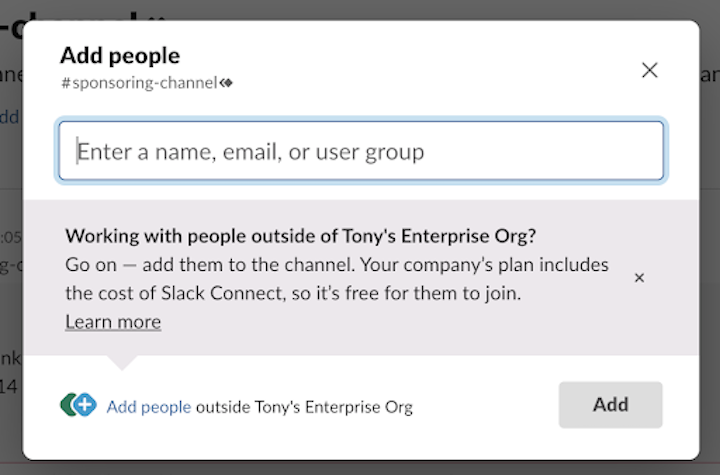The image size is (720, 475).
Task: Click the dimmed channel title behind the dialog
Action: (x=90, y=10)
